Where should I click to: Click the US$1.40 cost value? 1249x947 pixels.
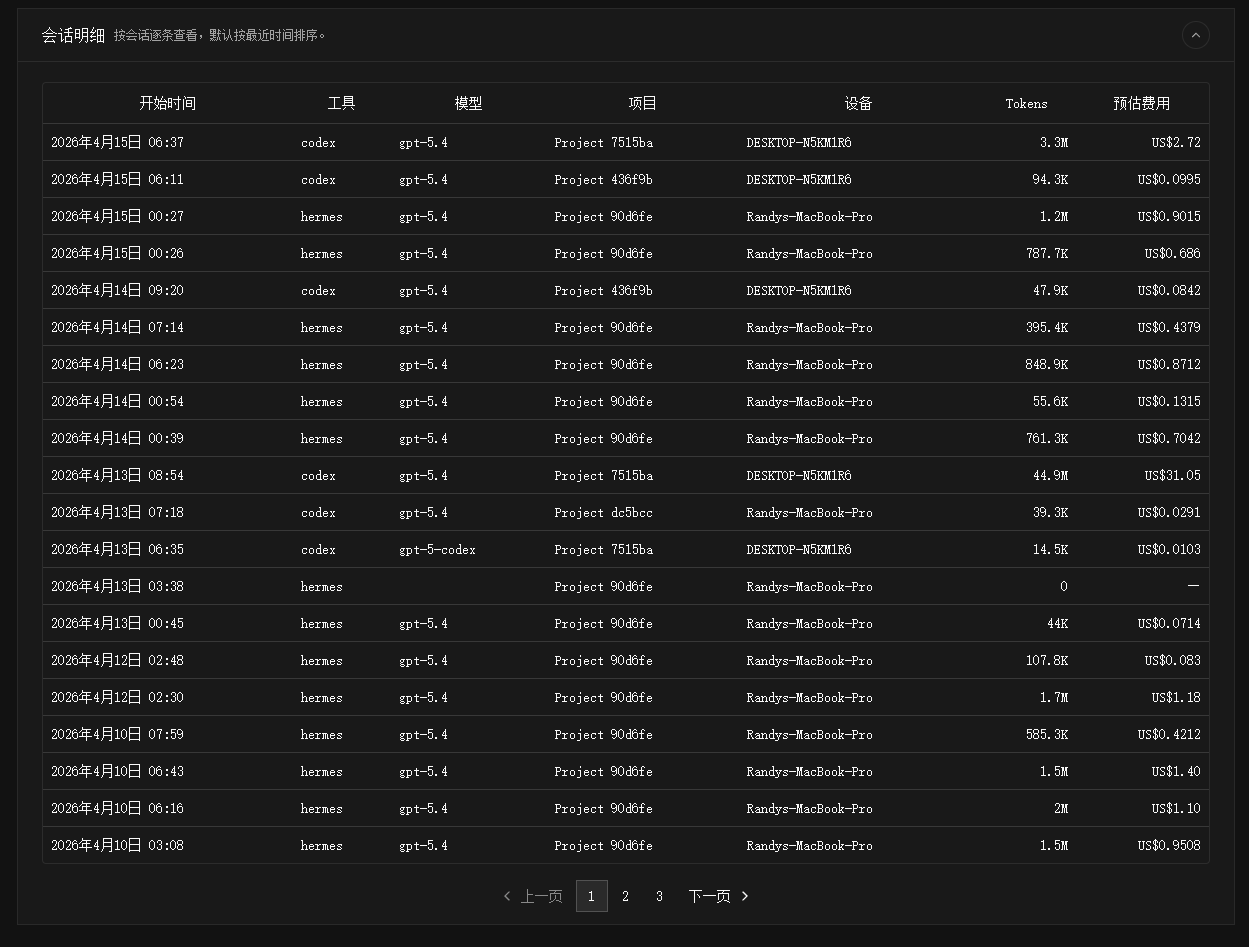(1176, 771)
